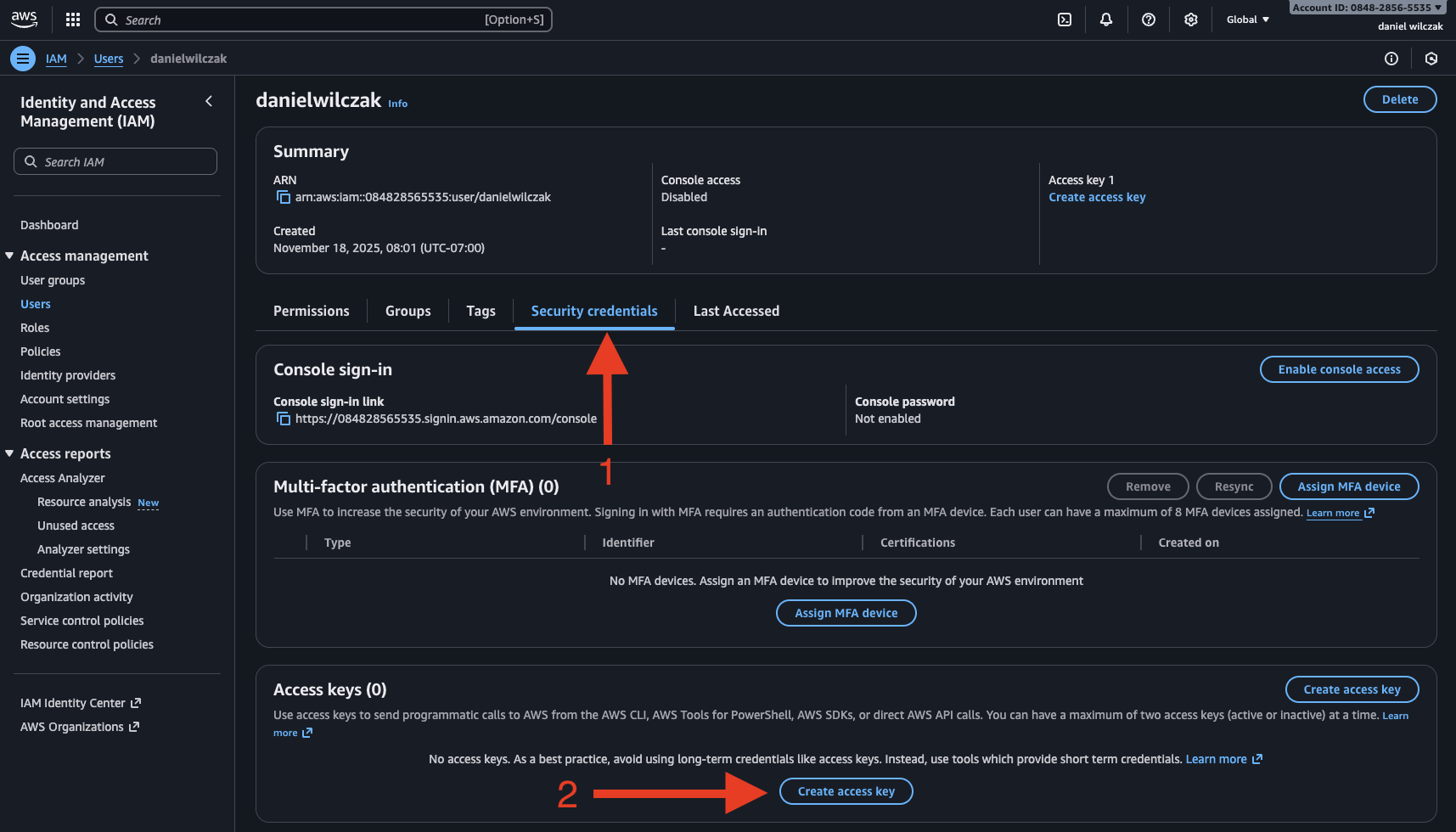Open the info panel icon
Viewport: 1456px width, 832px height.
coord(1391,59)
